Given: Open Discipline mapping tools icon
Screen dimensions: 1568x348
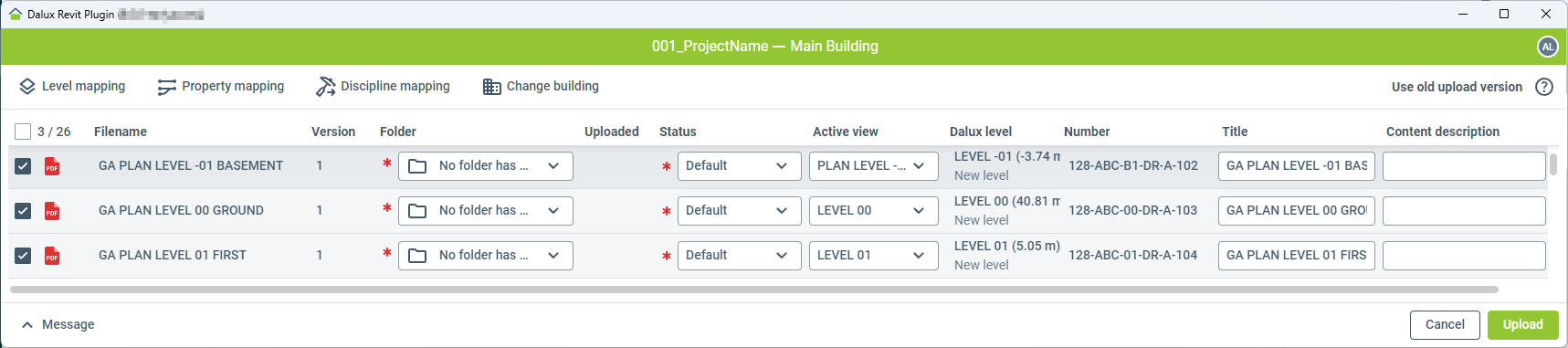Looking at the screenshot, I should 325,87.
